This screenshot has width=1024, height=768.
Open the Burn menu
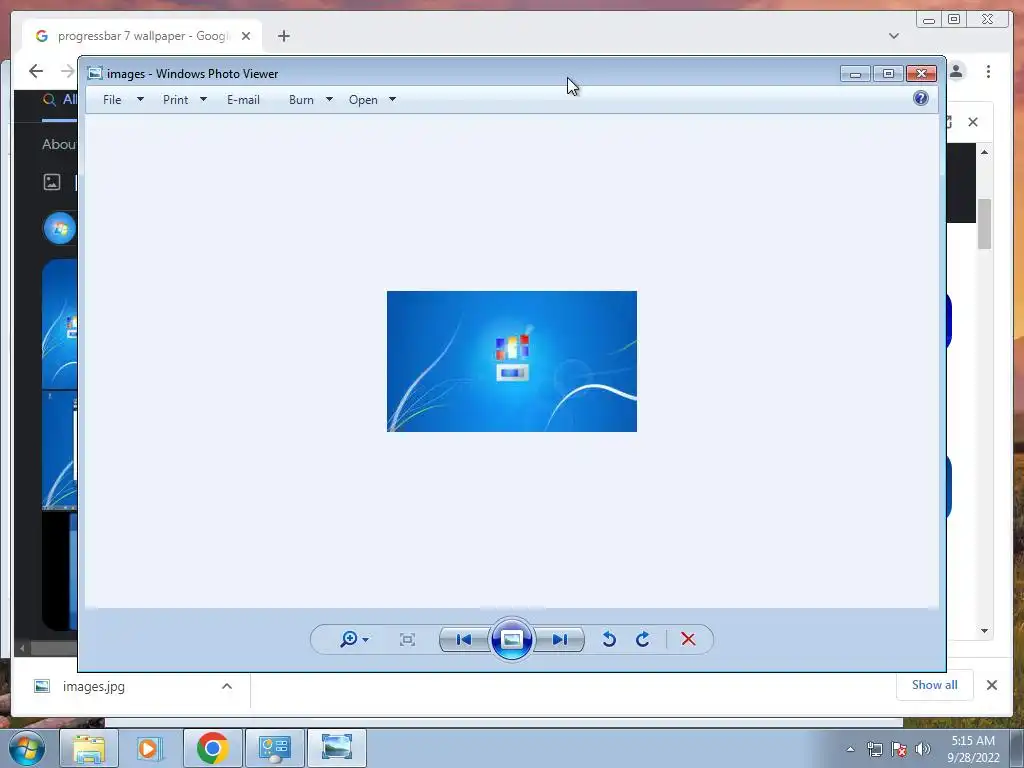301,100
